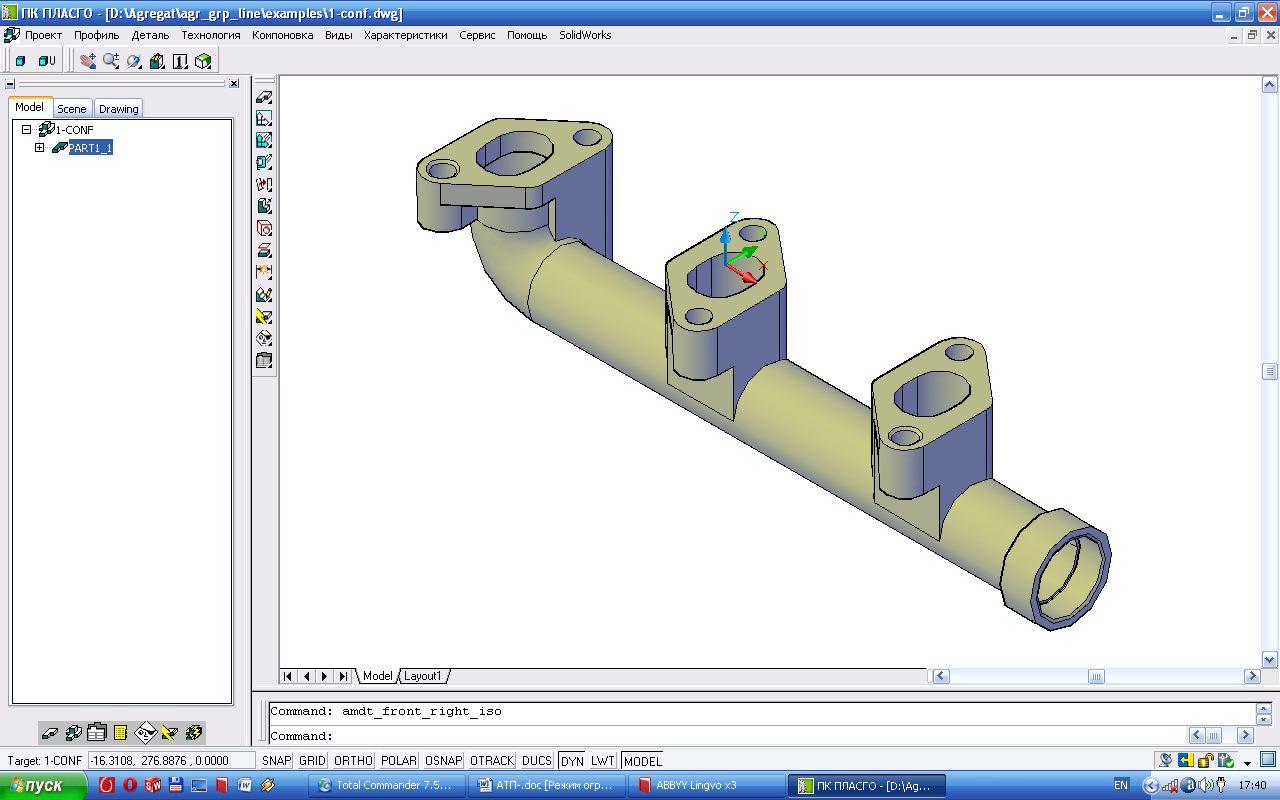The height and width of the screenshot is (800, 1280).
Task: Click the vertical toolbar icon with red arrows
Action: coord(264,185)
